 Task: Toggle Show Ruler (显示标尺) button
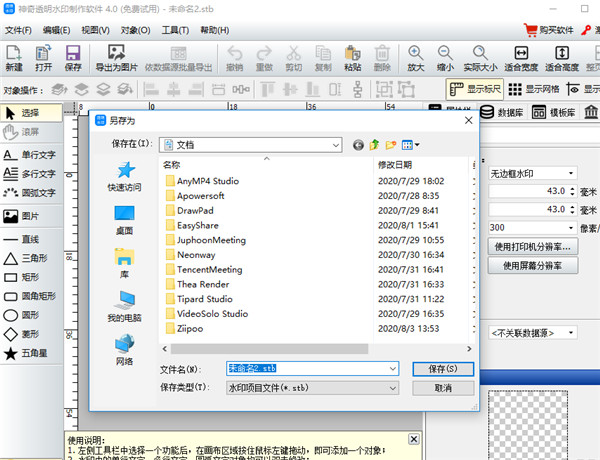pyautogui.click(x=475, y=89)
